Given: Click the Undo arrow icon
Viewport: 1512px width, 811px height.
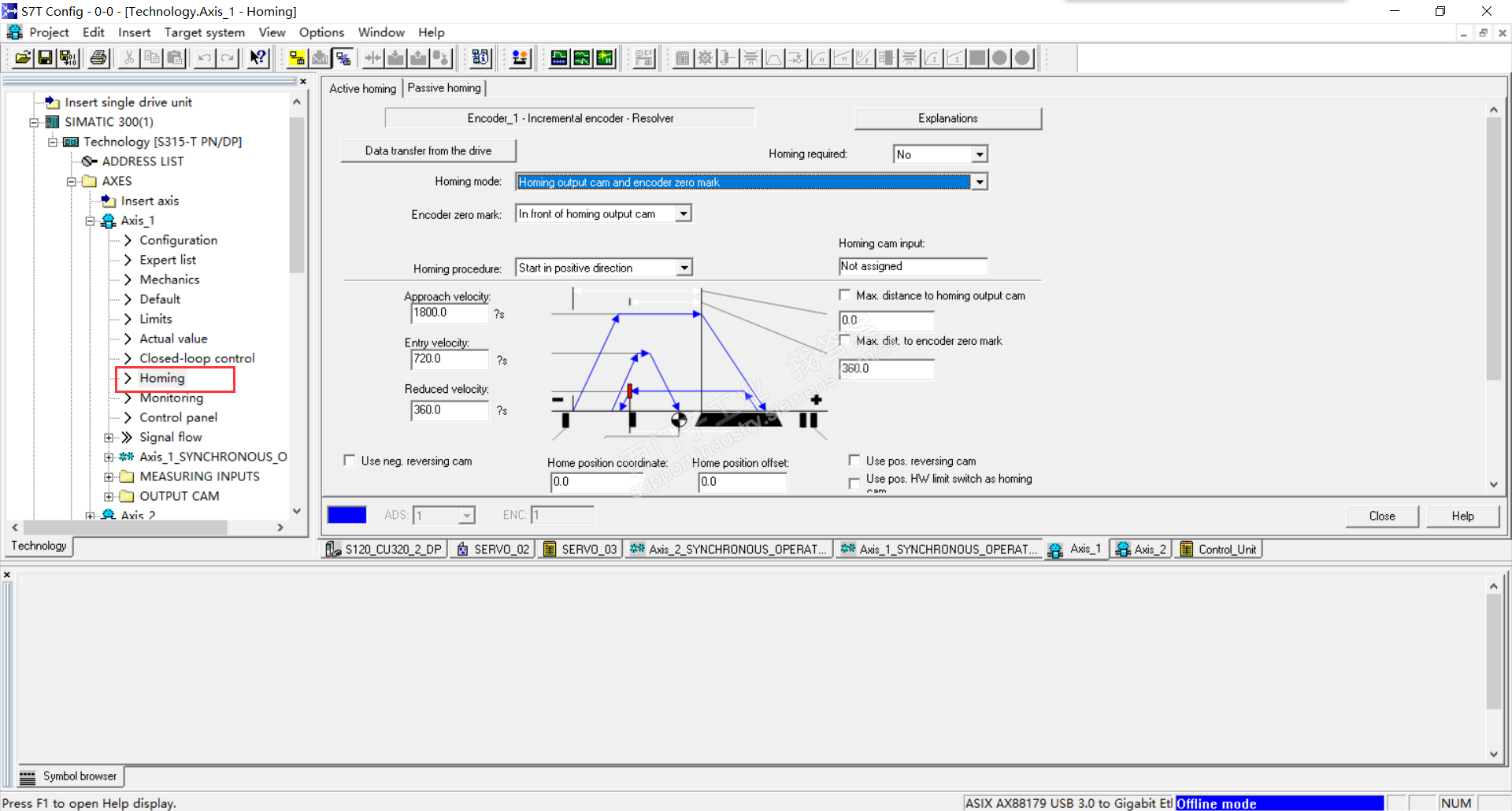Looking at the screenshot, I should [x=205, y=57].
